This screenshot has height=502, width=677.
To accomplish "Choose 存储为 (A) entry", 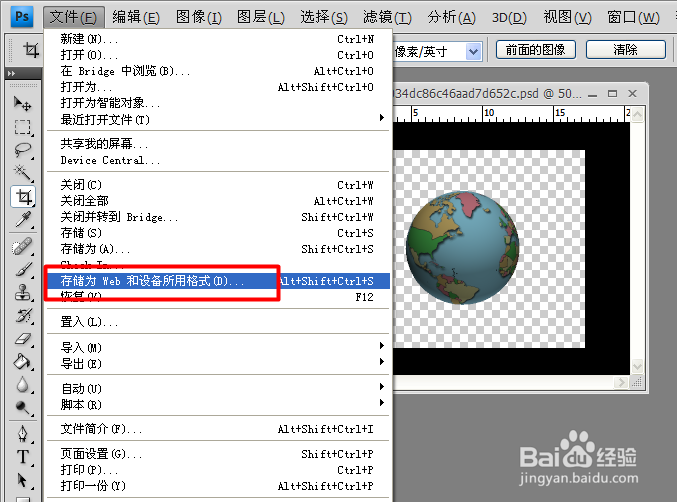I will coord(218,249).
